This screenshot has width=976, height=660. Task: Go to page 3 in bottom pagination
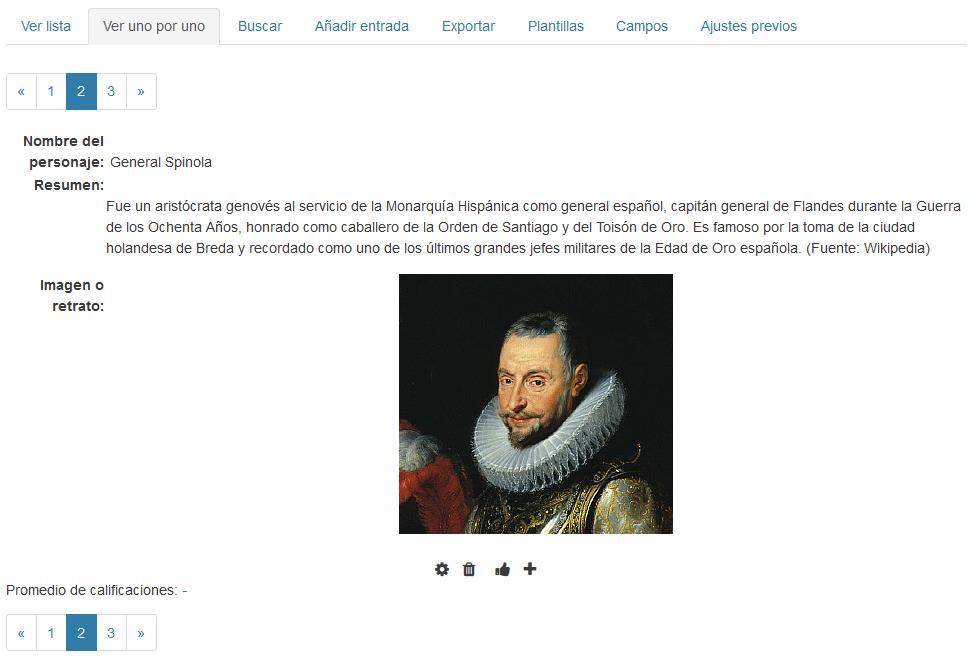tap(111, 633)
